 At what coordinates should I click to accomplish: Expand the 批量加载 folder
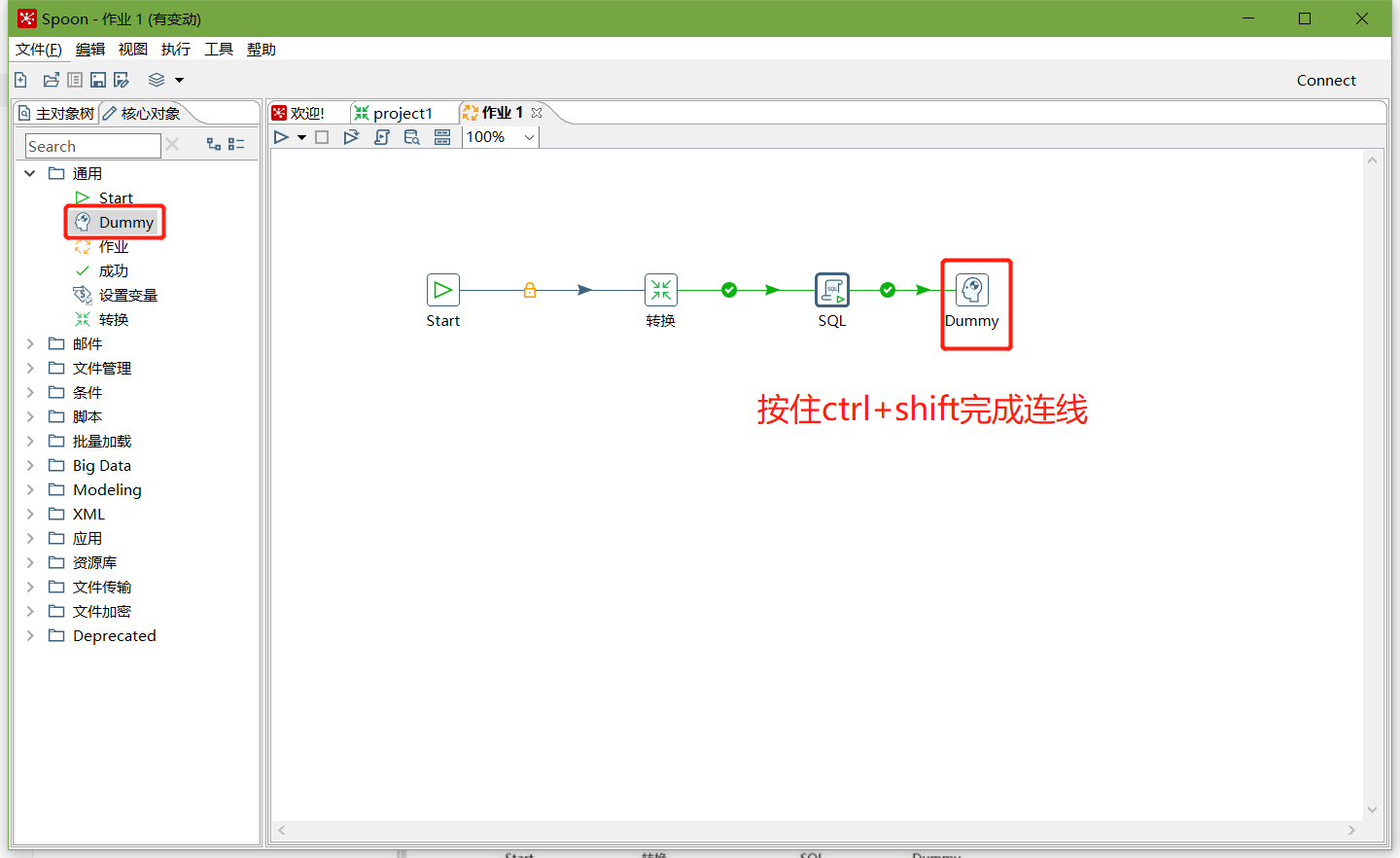click(x=30, y=441)
